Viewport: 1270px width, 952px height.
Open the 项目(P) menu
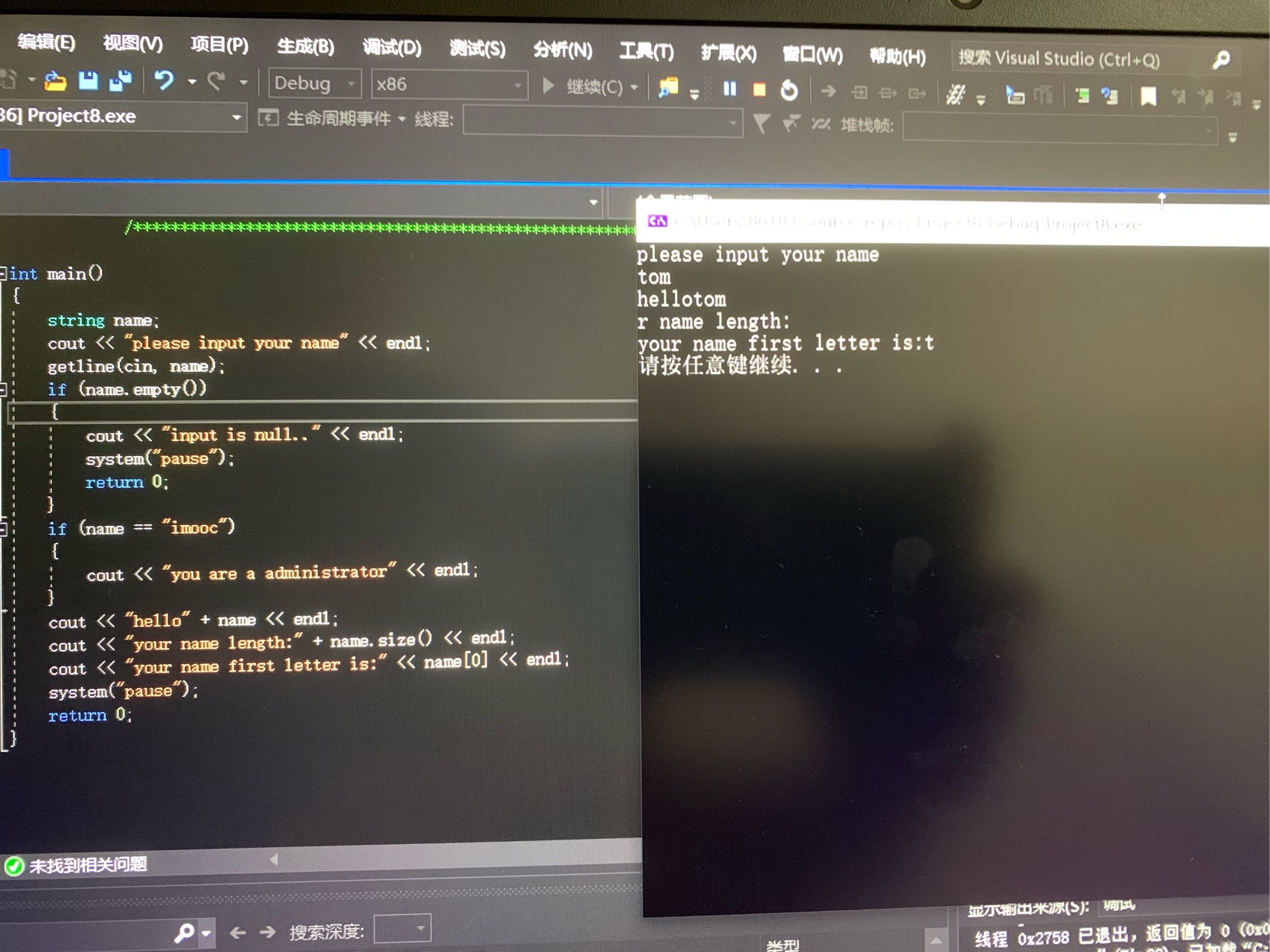219,45
